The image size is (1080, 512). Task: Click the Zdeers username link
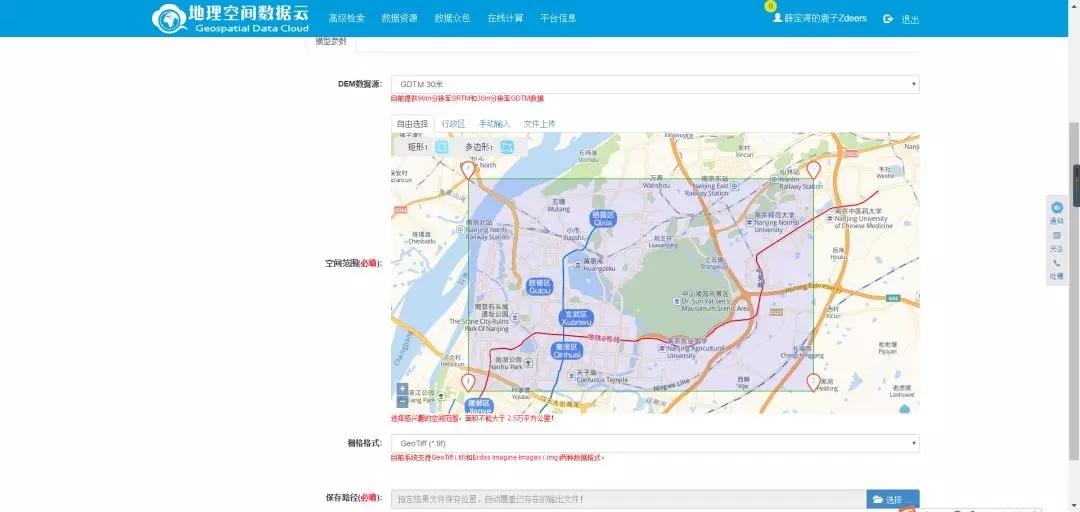tap(825, 19)
